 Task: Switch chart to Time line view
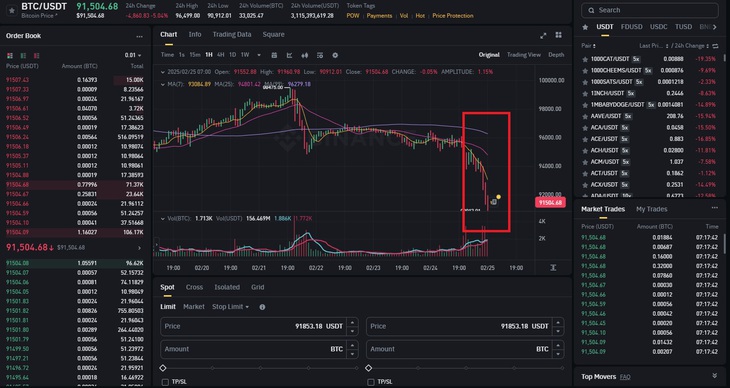tap(167, 55)
